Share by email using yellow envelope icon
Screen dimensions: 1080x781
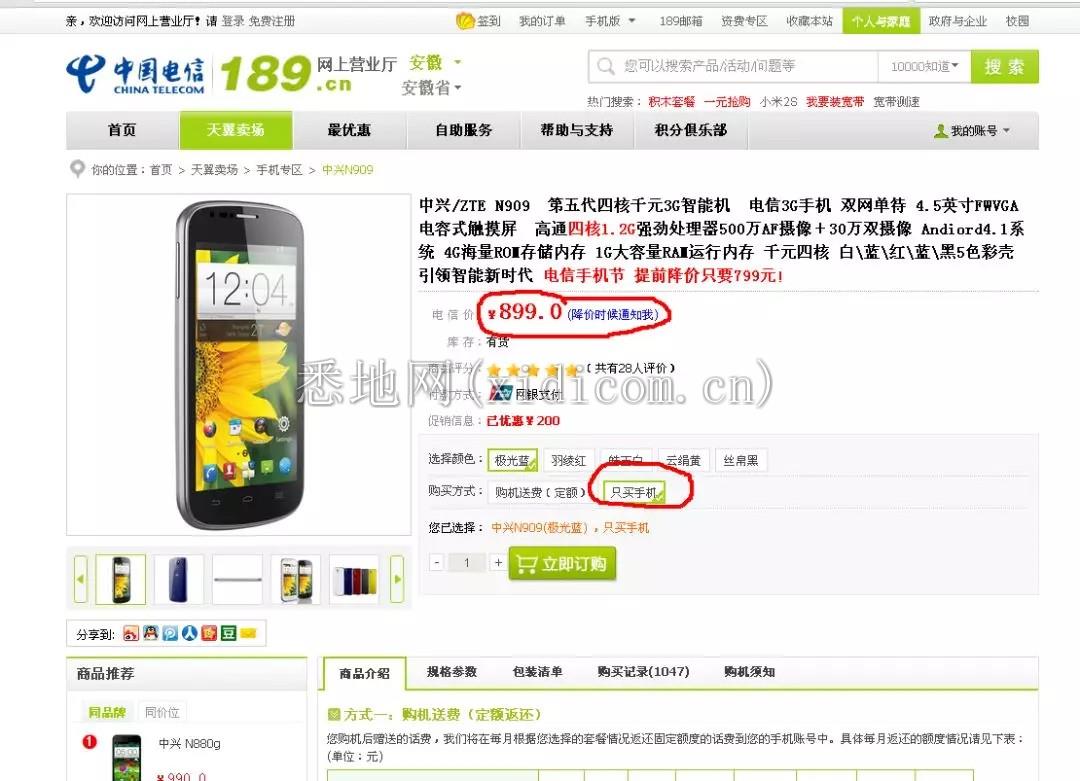249,634
